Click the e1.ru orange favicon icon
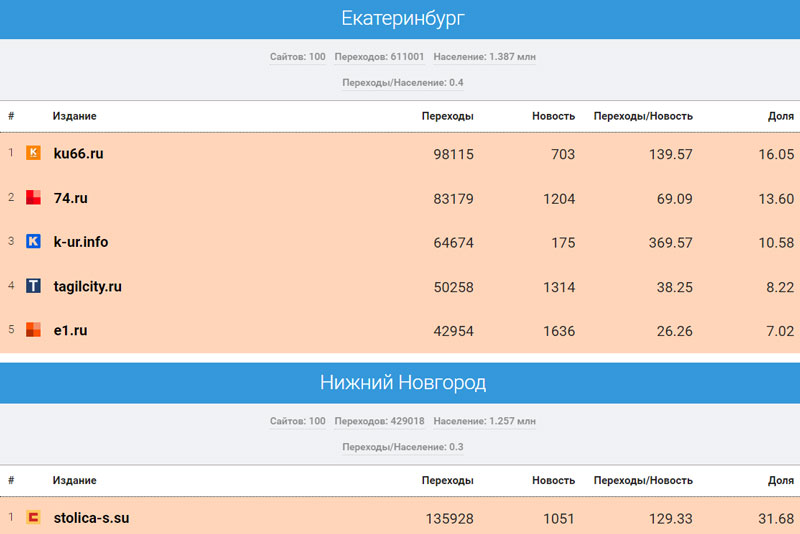 click(33, 330)
